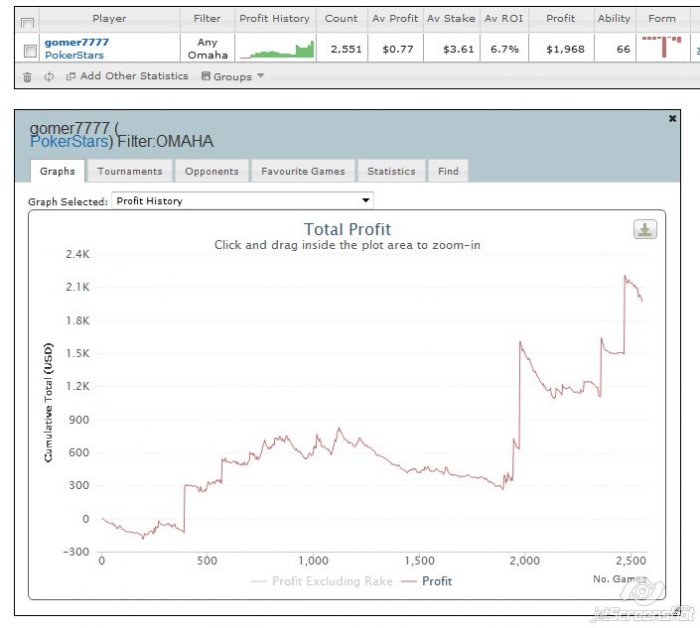Click the resize handle of popup corner

coord(676,611)
